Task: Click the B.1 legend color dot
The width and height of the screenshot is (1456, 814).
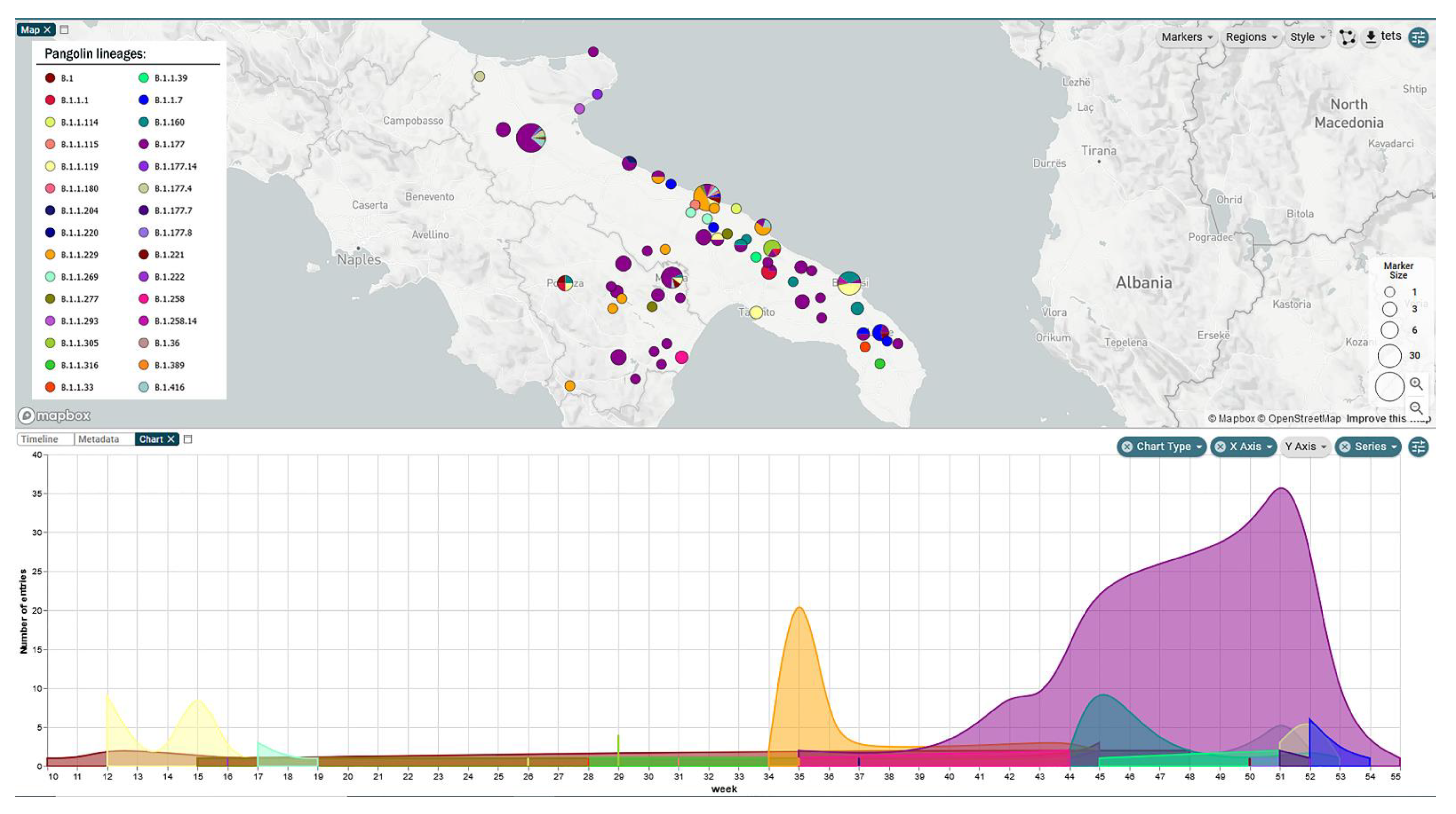Action: click(x=50, y=78)
